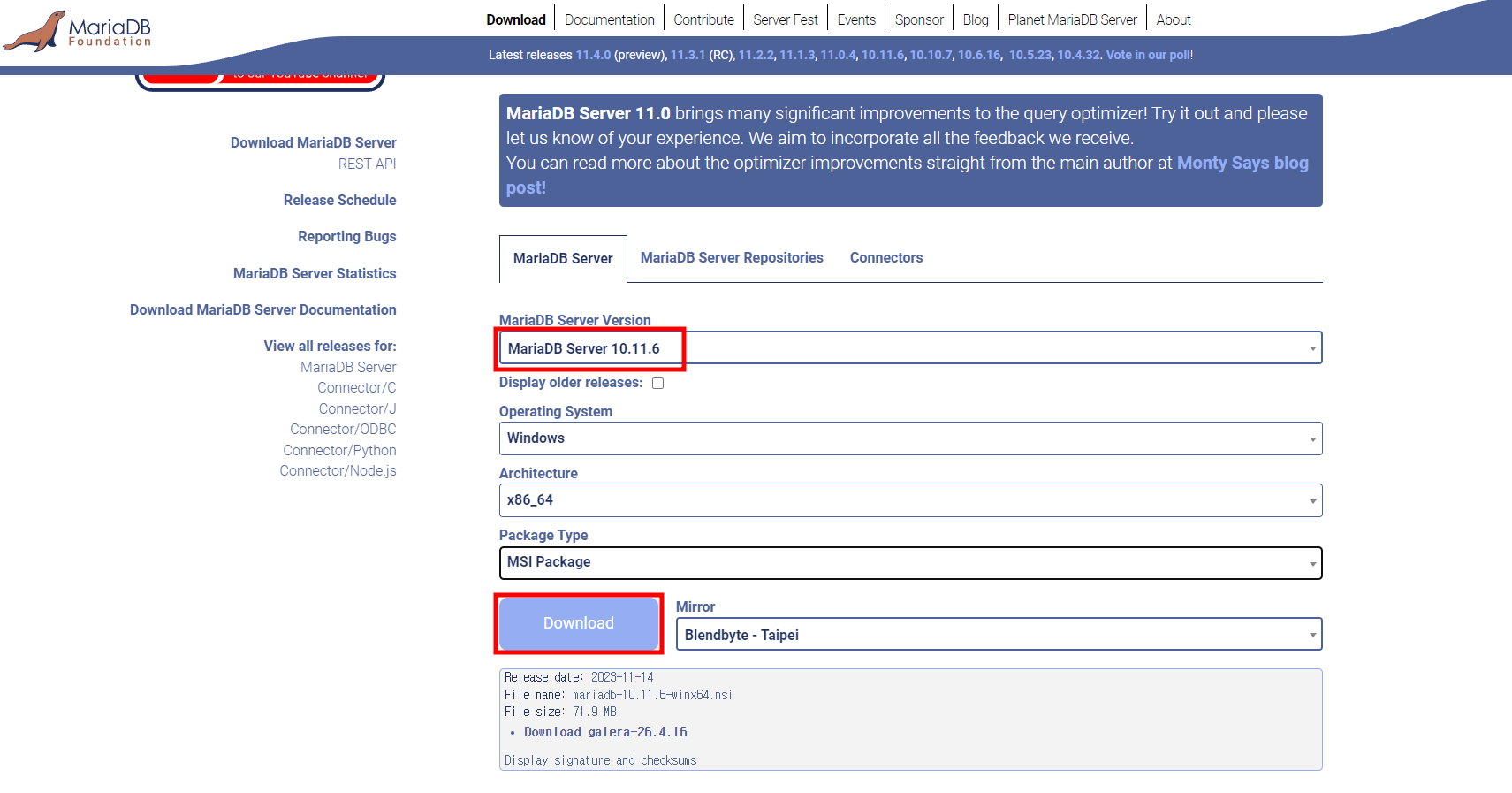Image resolution: width=1512 pixels, height=793 pixels.
Task: Click the 11.1.3 release link
Action: tap(797, 55)
